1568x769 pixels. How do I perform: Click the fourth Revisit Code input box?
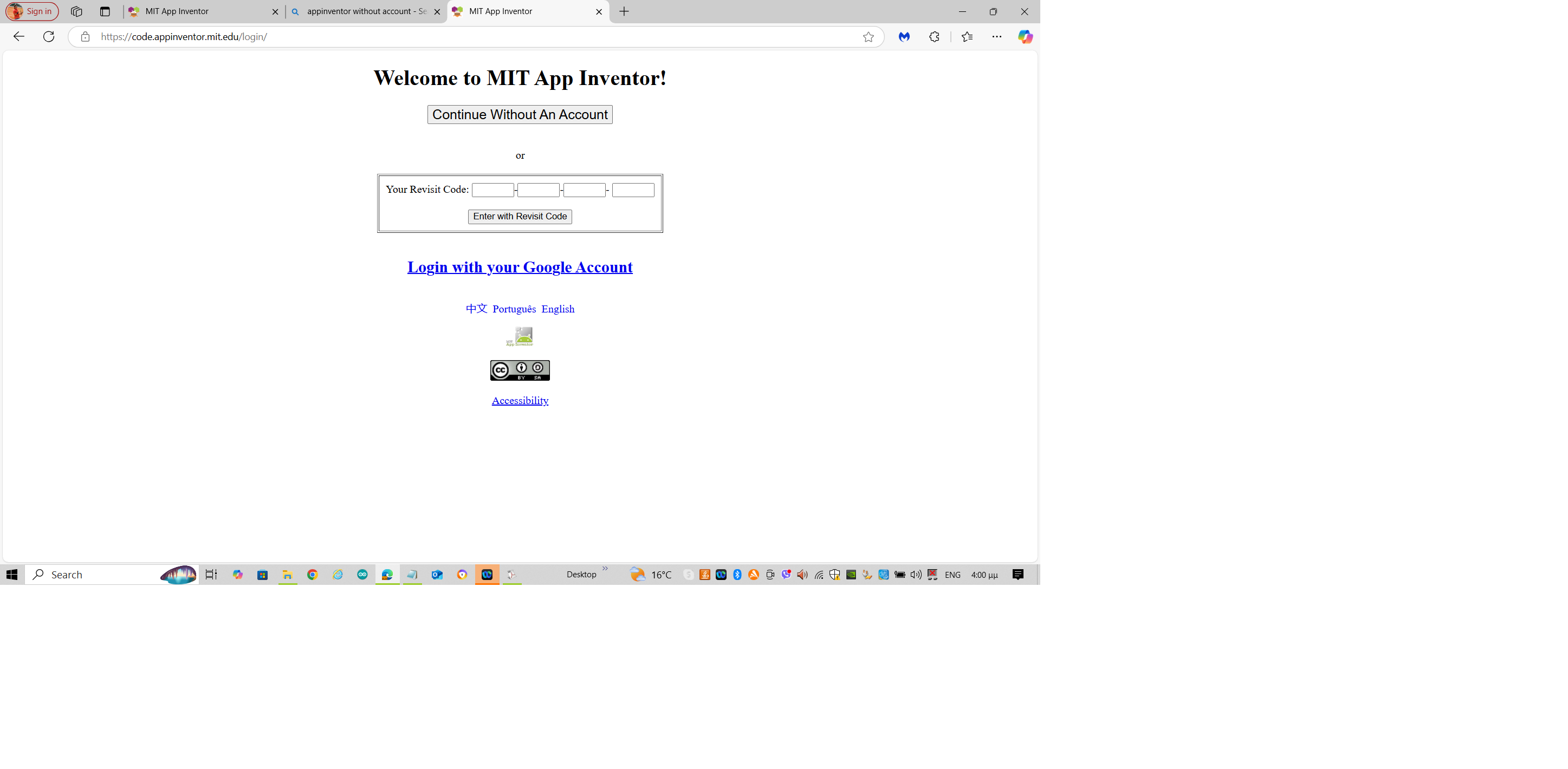633,190
